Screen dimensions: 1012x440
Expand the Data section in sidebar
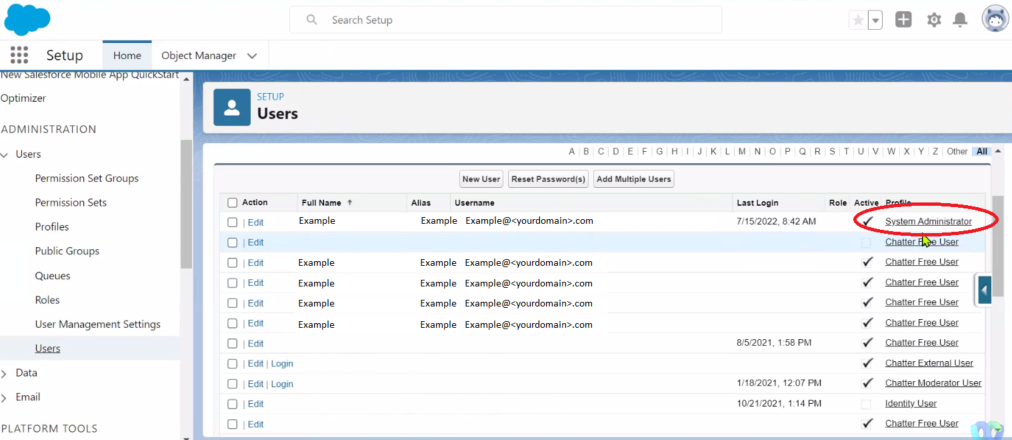click(x=6, y=373)
